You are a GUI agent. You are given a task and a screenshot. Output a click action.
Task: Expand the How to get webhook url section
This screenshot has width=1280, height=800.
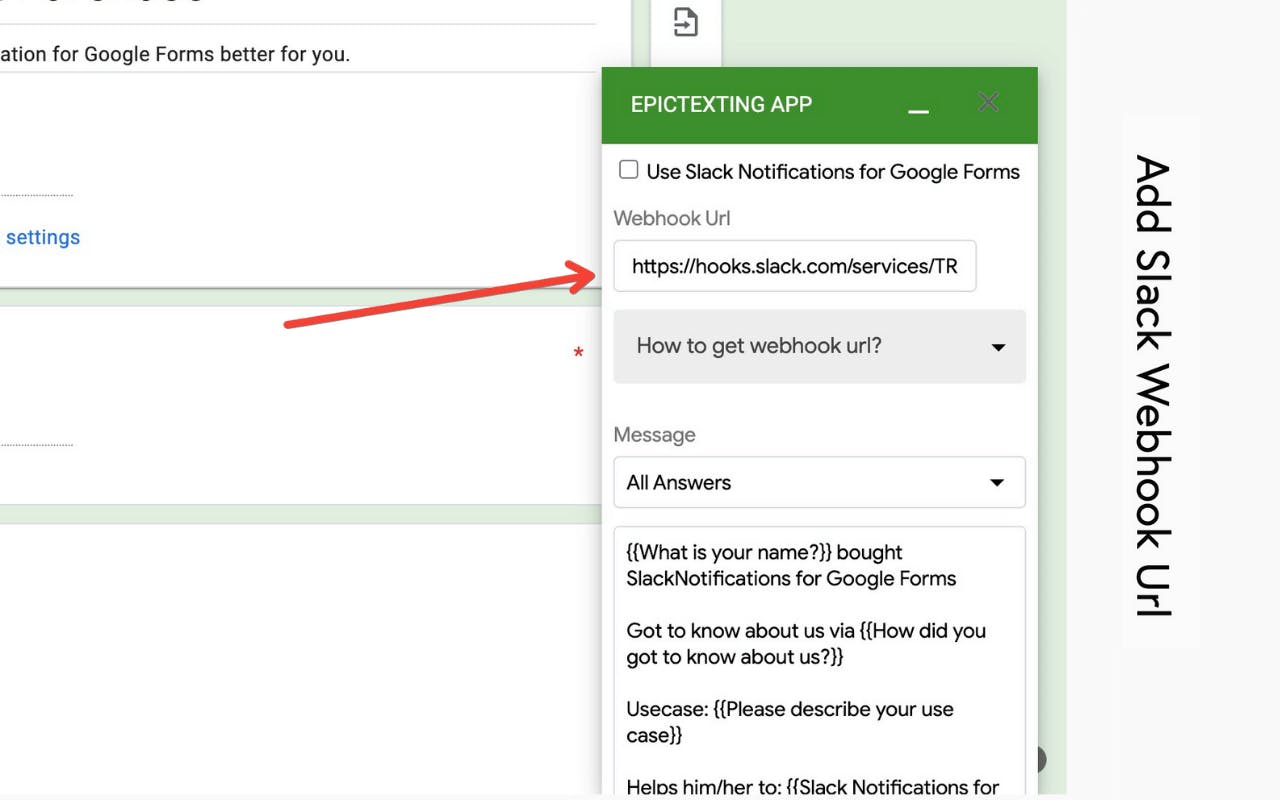tap(820, 347)
